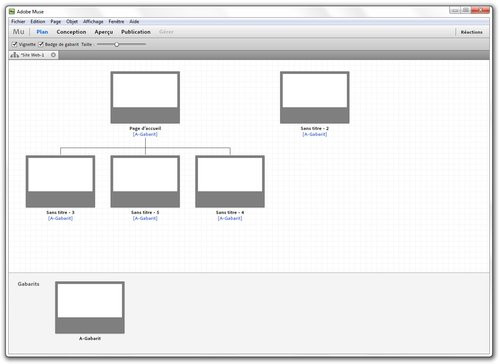Open the Publication mode
The height and width of the screenshot is (364, 500).
(x=136, y=32)
